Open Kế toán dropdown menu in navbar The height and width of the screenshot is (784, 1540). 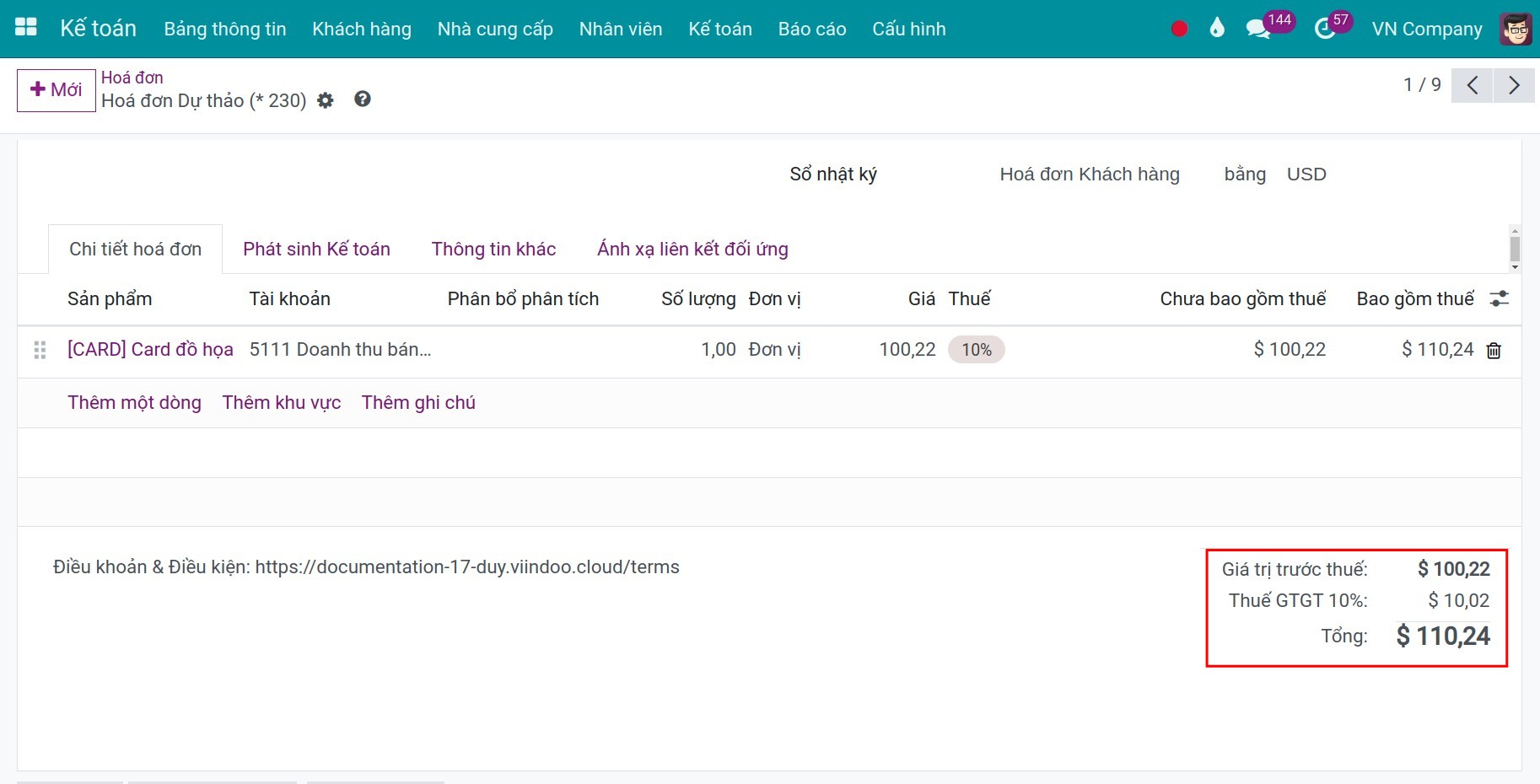(720, 29)
